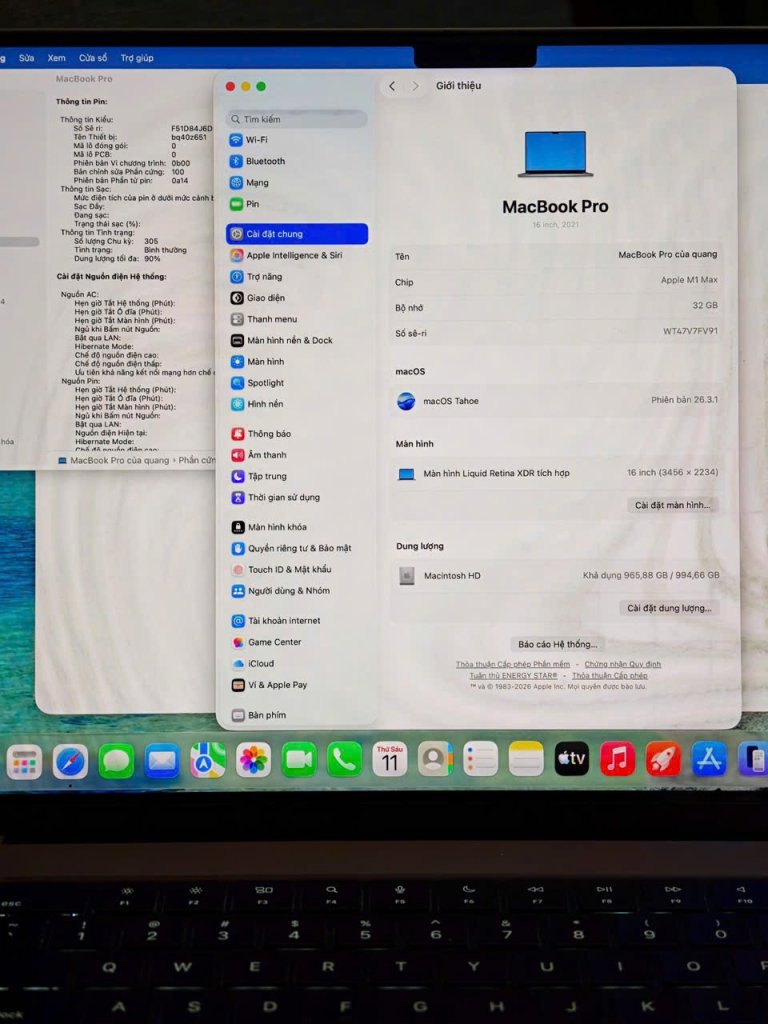Open Giao diện appearance settings

click(258, 298)
